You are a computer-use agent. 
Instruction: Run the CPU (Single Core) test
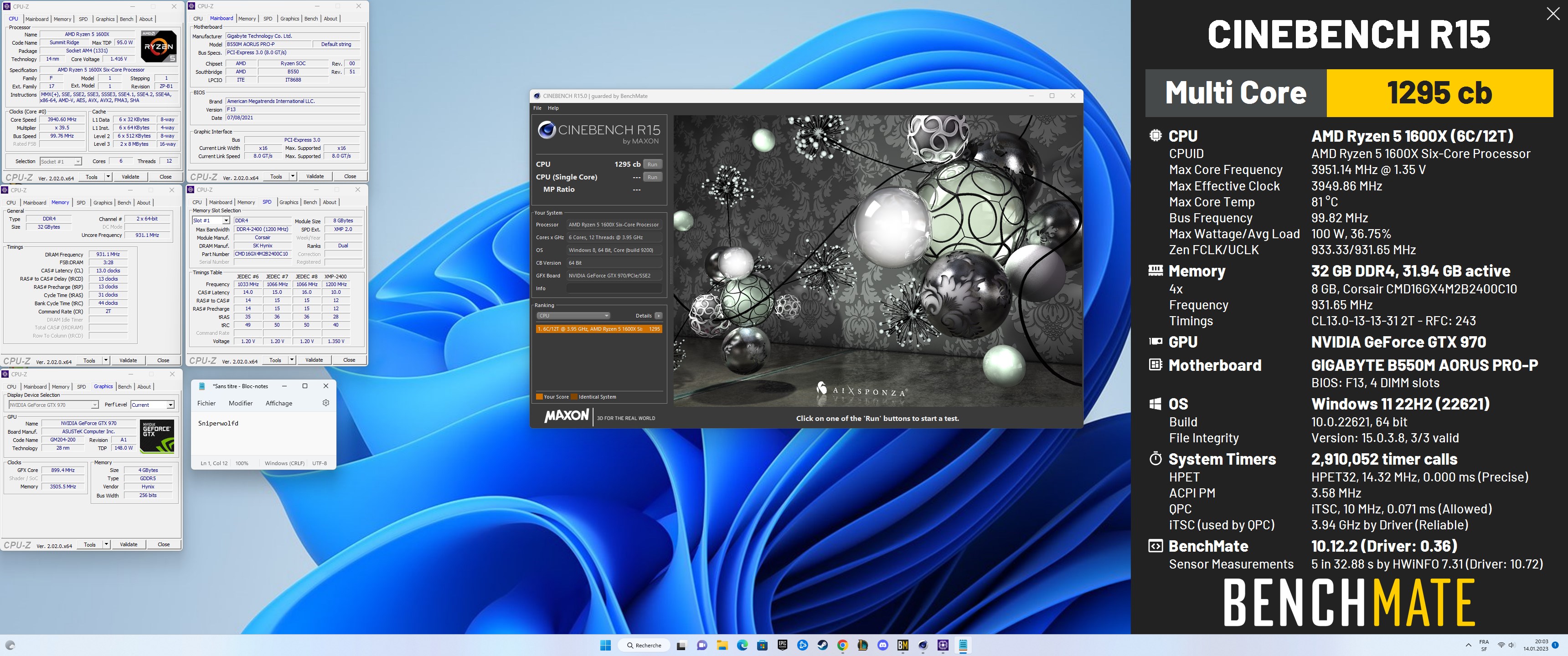click(652, 177)
